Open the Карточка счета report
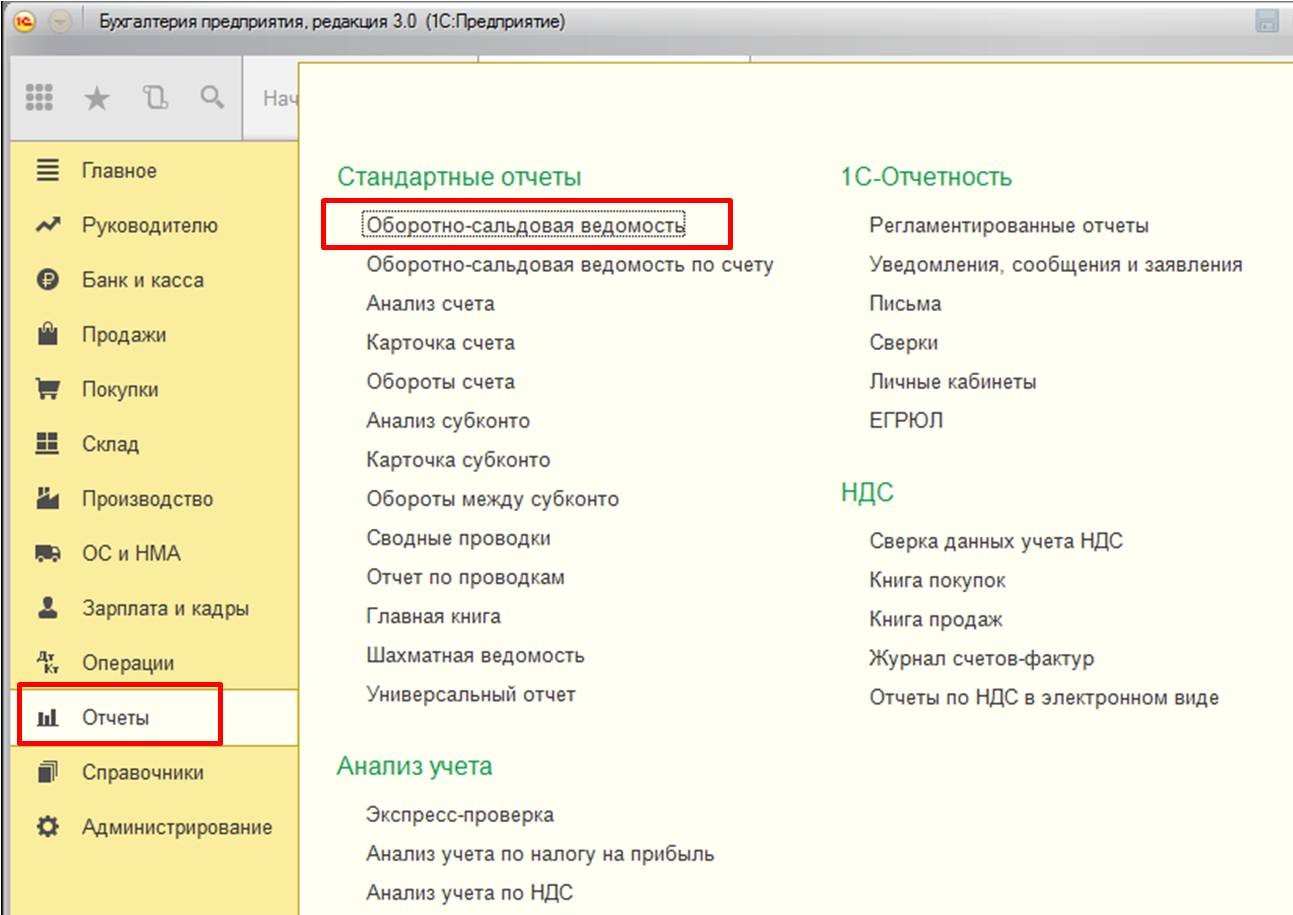The image size is (1293, 915). (440, 342)
